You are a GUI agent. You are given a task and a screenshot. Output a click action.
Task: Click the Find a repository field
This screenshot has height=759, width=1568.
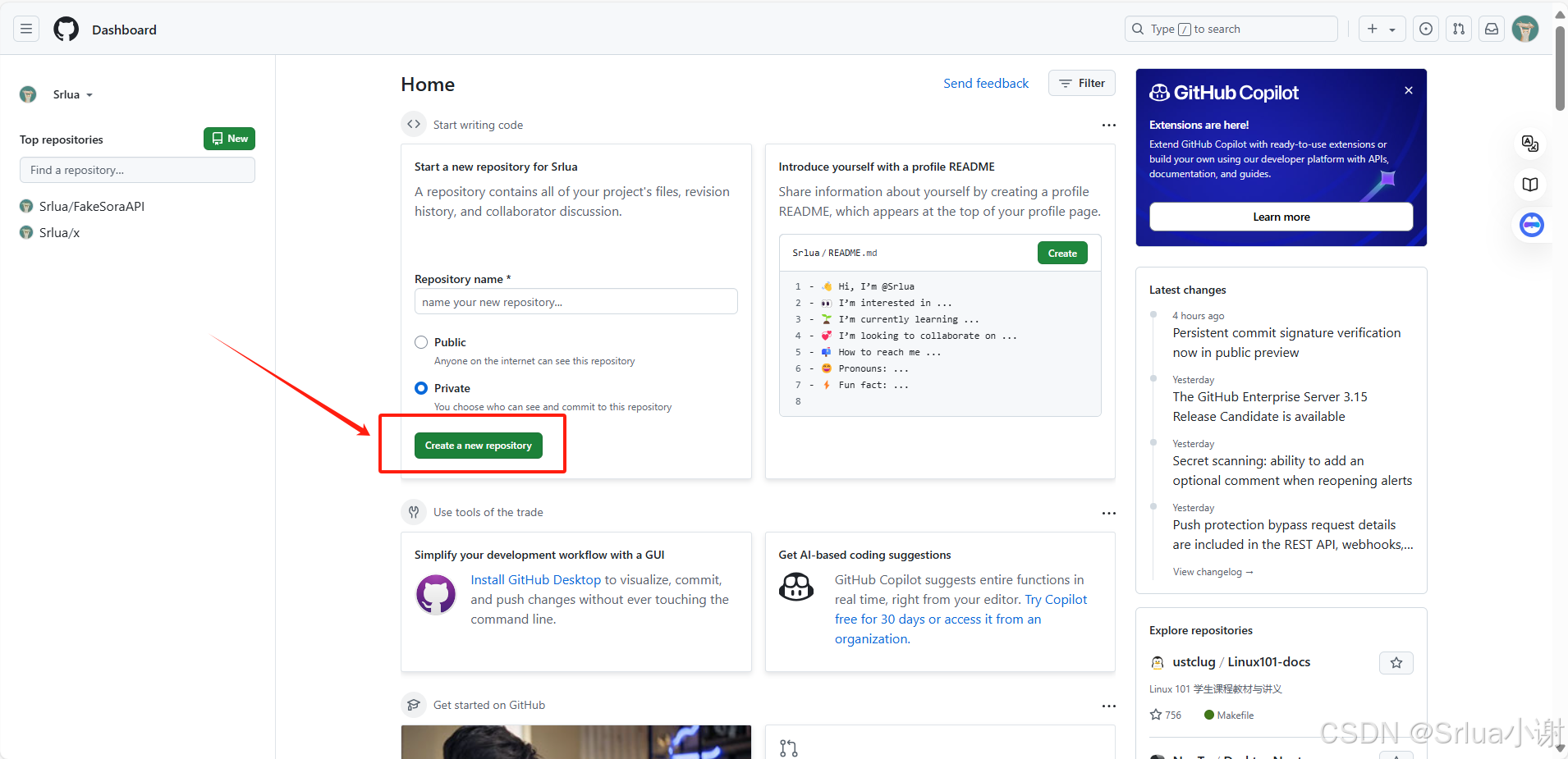[x=137, y=170]
